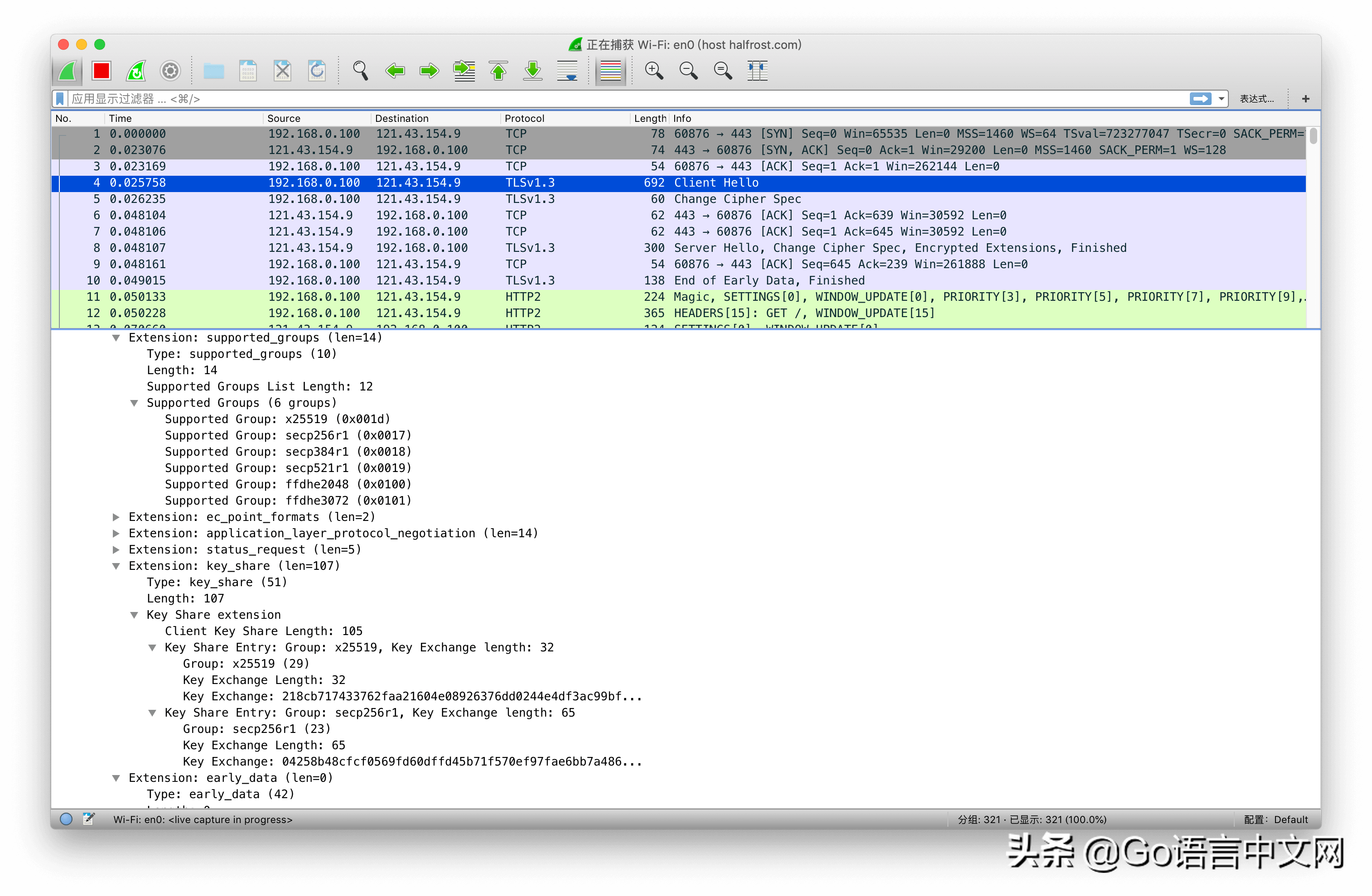
Task: Click the 表达式 expression button
Action: tap(1257, 99)
